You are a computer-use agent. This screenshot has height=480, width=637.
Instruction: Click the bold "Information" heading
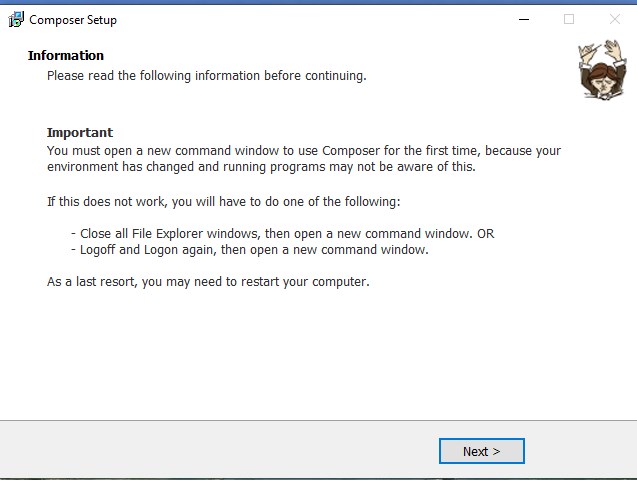pyautogui.click(x=66, y=56)
